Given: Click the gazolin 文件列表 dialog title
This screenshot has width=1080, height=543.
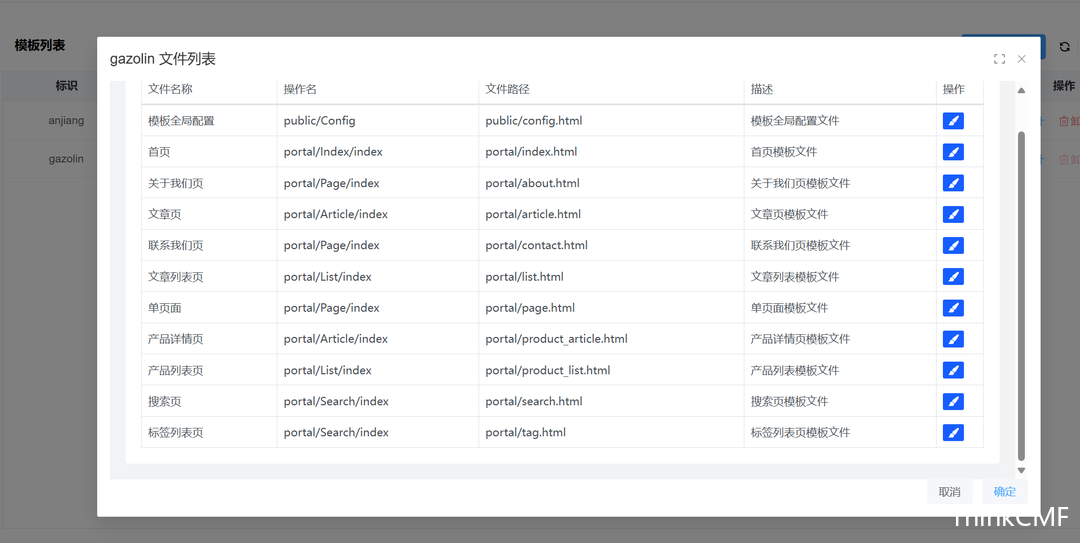Looking at the screenshot, I should tap(163, 59).
